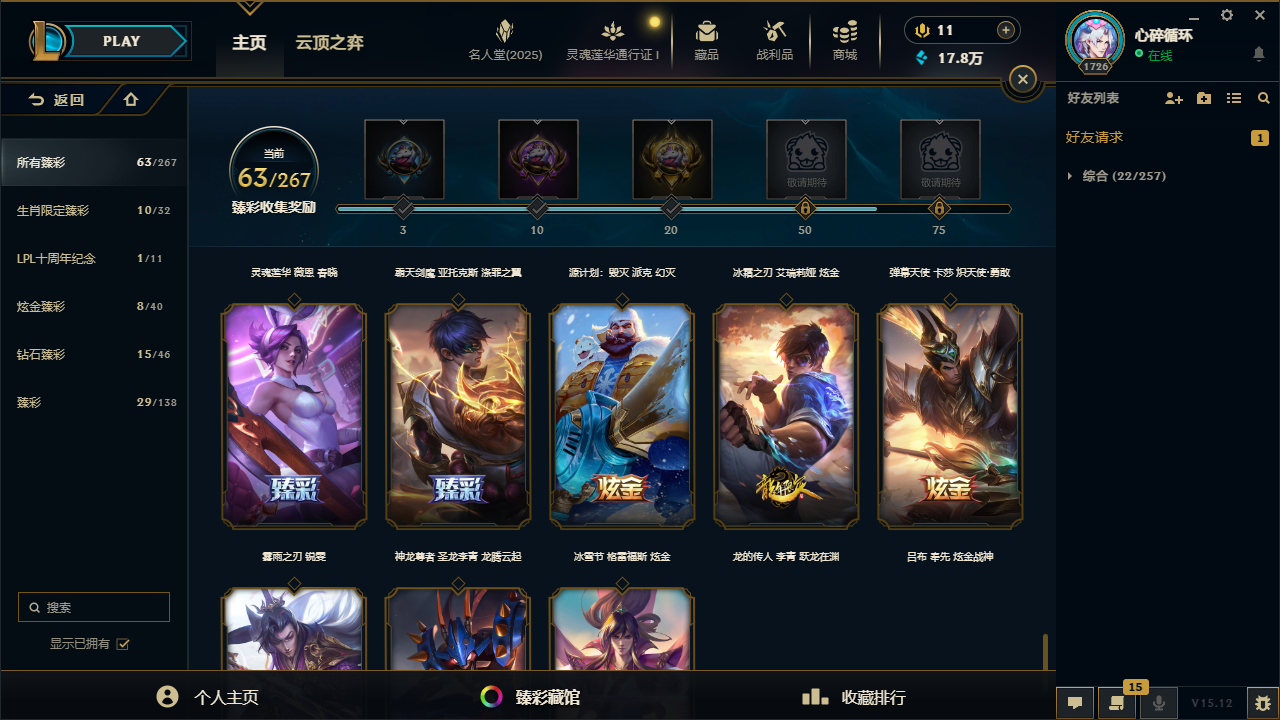
Task: Open the 战利品 loot icon
Action: (774, 32)
